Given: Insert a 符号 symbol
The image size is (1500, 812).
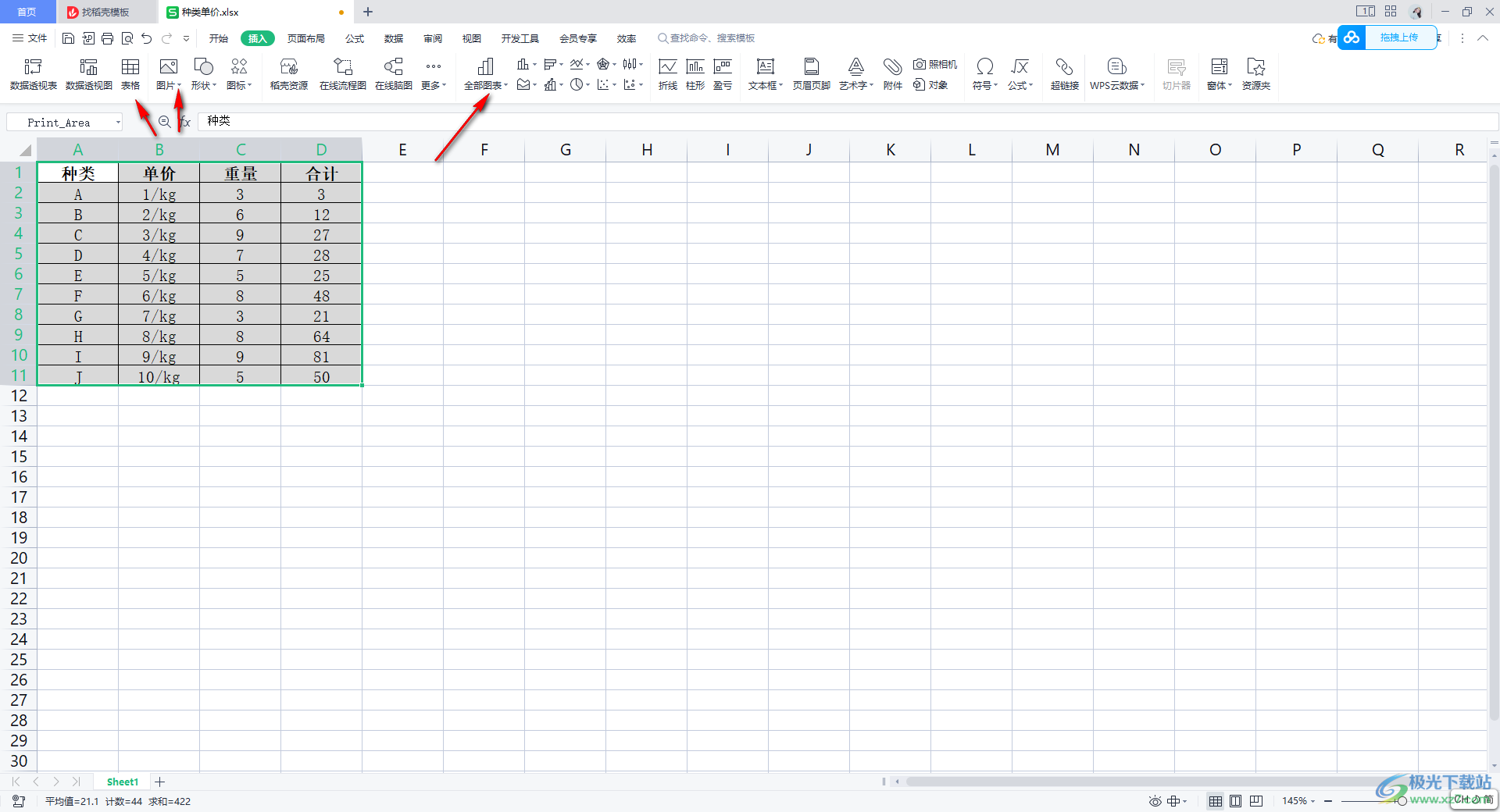Looking at the screenshot, I should 985,74.
